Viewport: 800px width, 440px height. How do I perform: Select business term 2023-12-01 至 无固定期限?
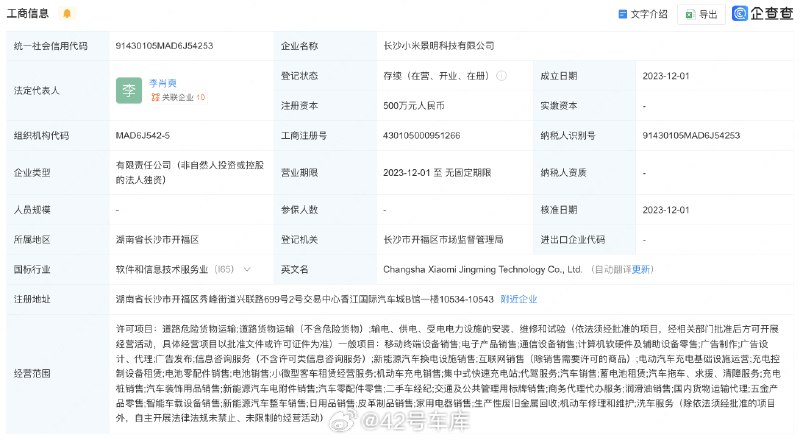coord(437,173)
